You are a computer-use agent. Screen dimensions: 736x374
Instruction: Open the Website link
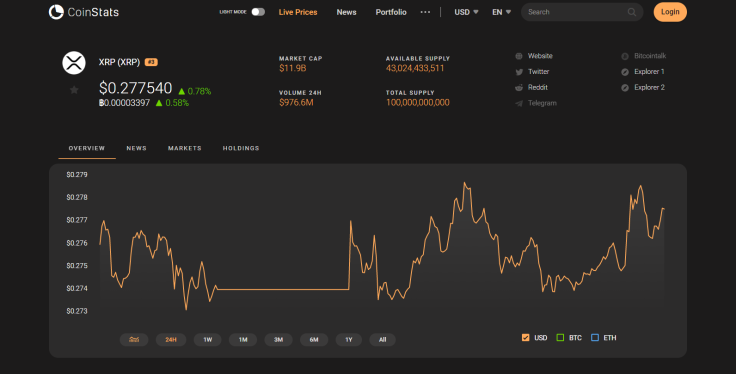pyautogui.click(x=540, y=56)
